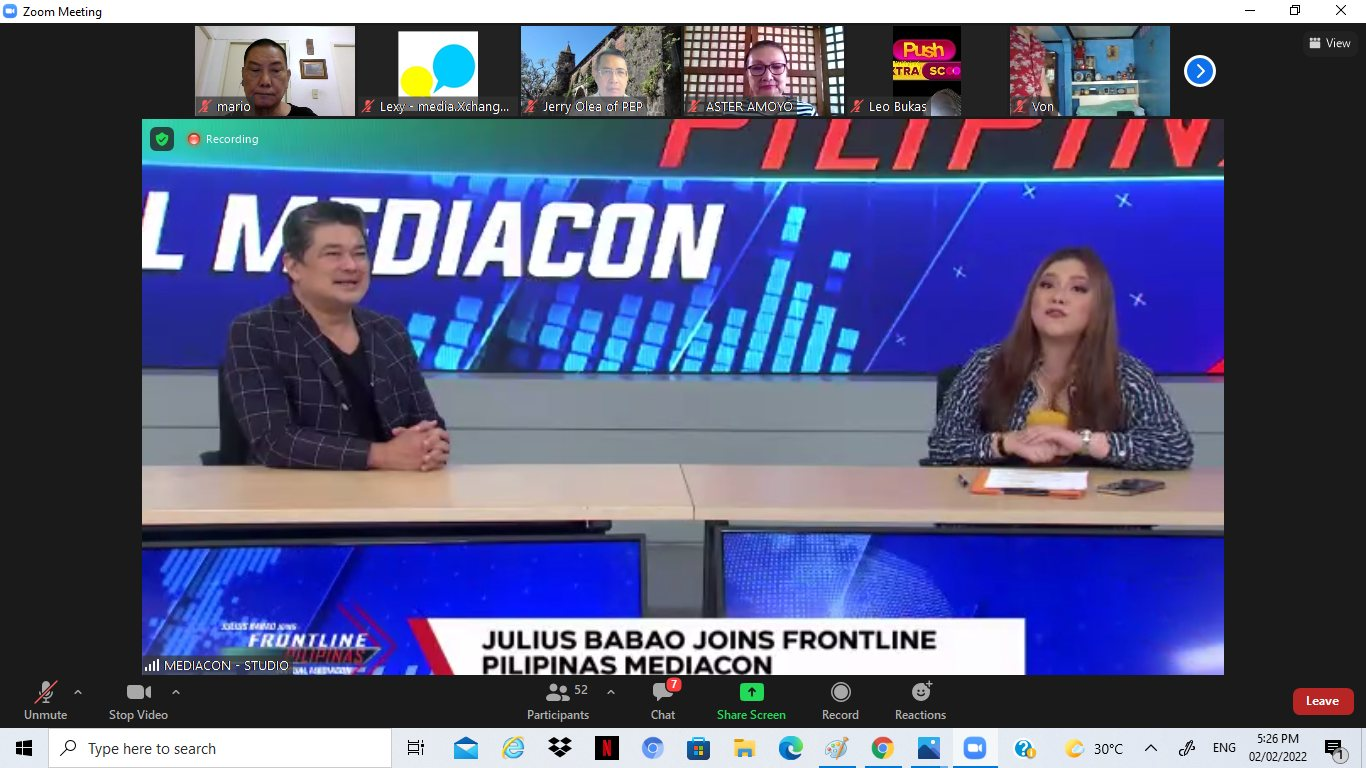Focus the taskbar search box

220,748
